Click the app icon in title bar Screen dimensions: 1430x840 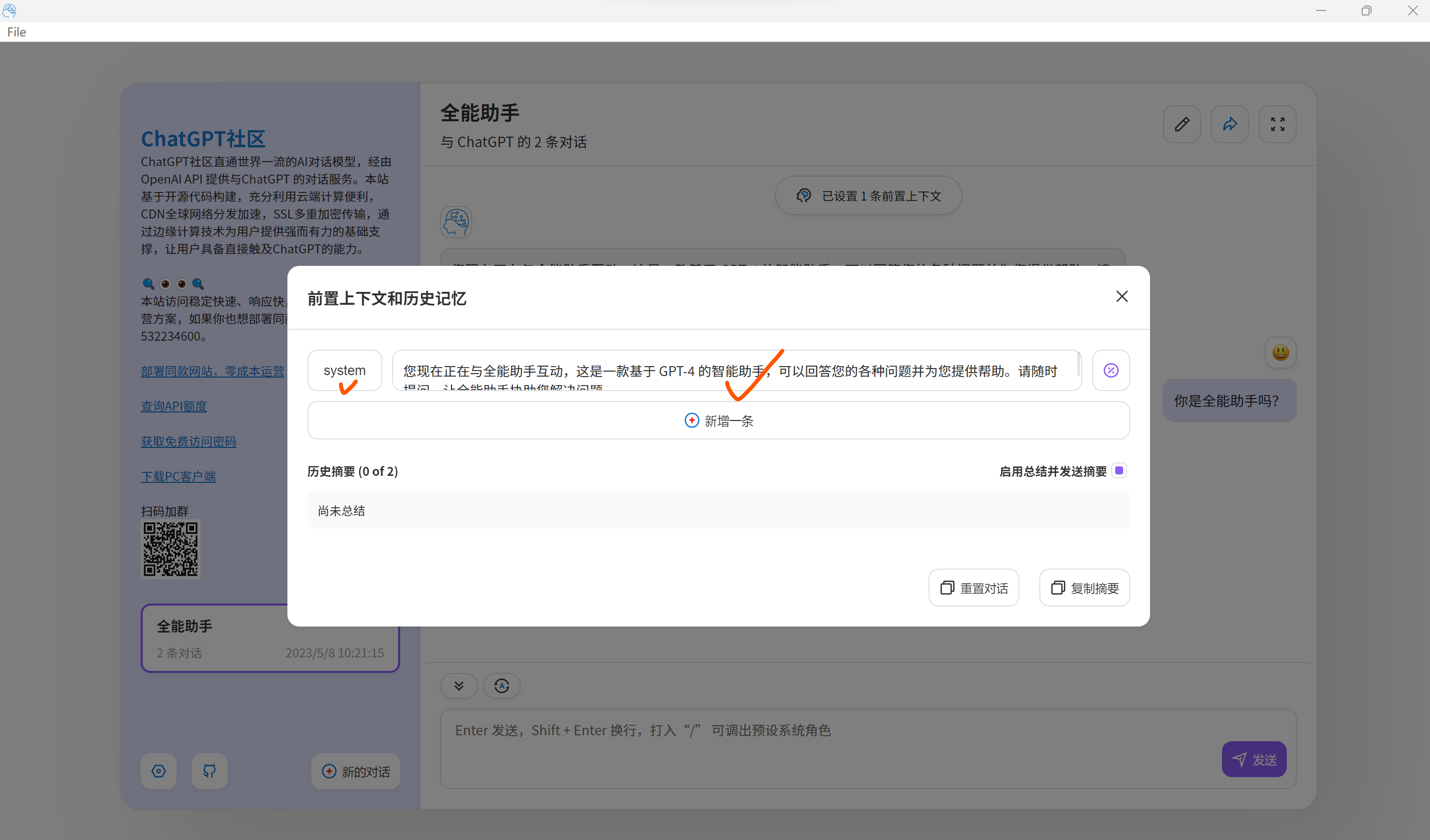coord(9,10)
